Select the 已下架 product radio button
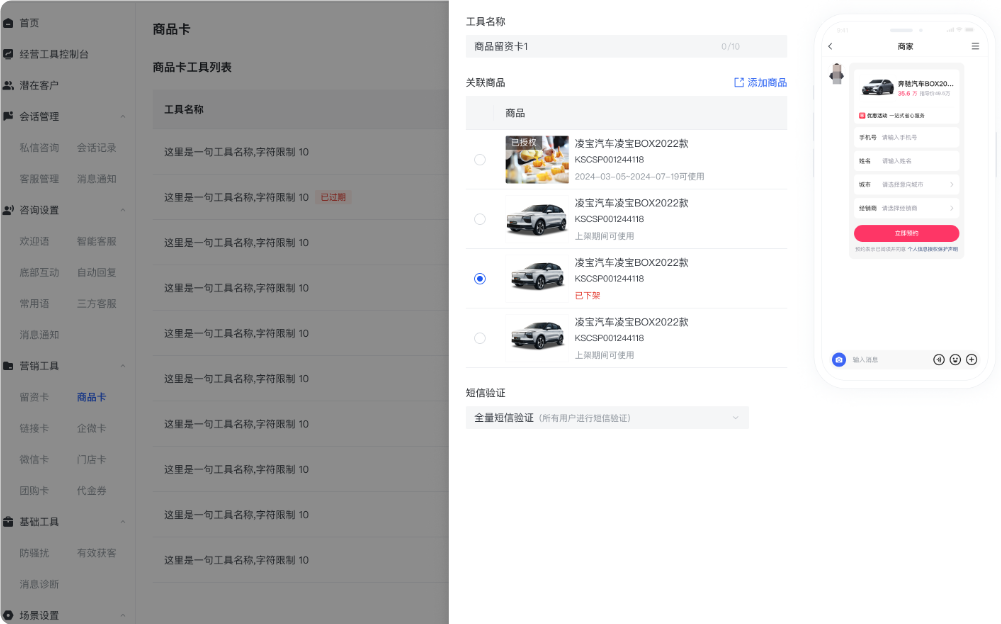The height and width of the screenshot is (624, 1001). pos(480,278)
